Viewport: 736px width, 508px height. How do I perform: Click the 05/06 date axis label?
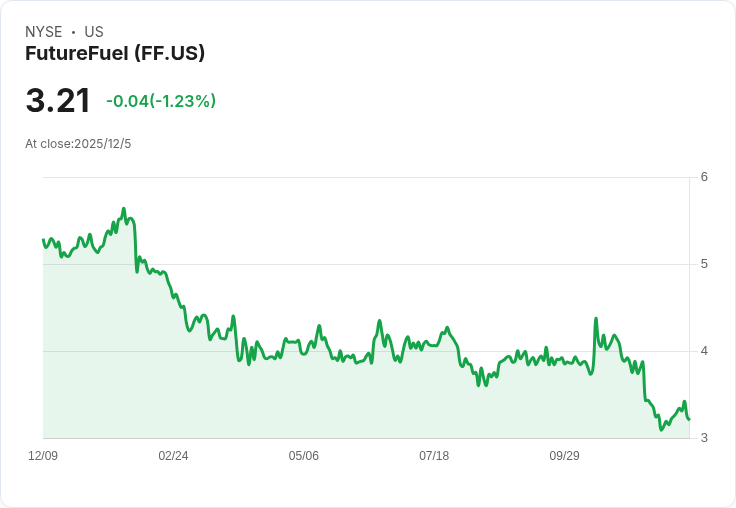(304, 456)
